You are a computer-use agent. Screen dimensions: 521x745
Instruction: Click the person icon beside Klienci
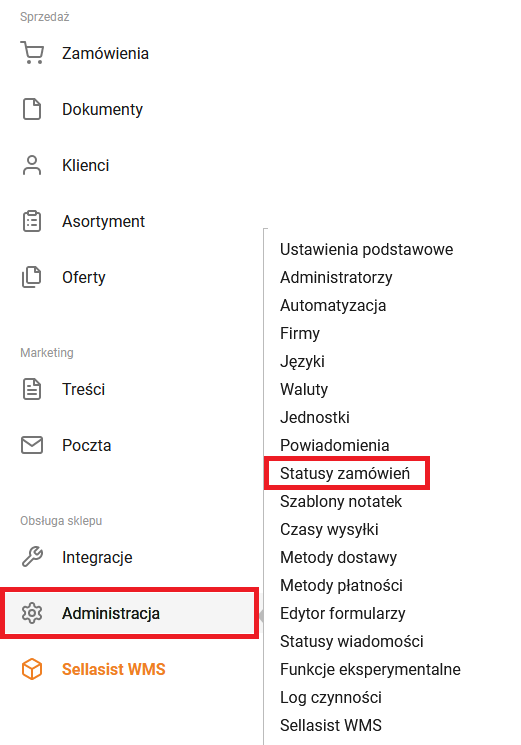click(x=32, y=165)
